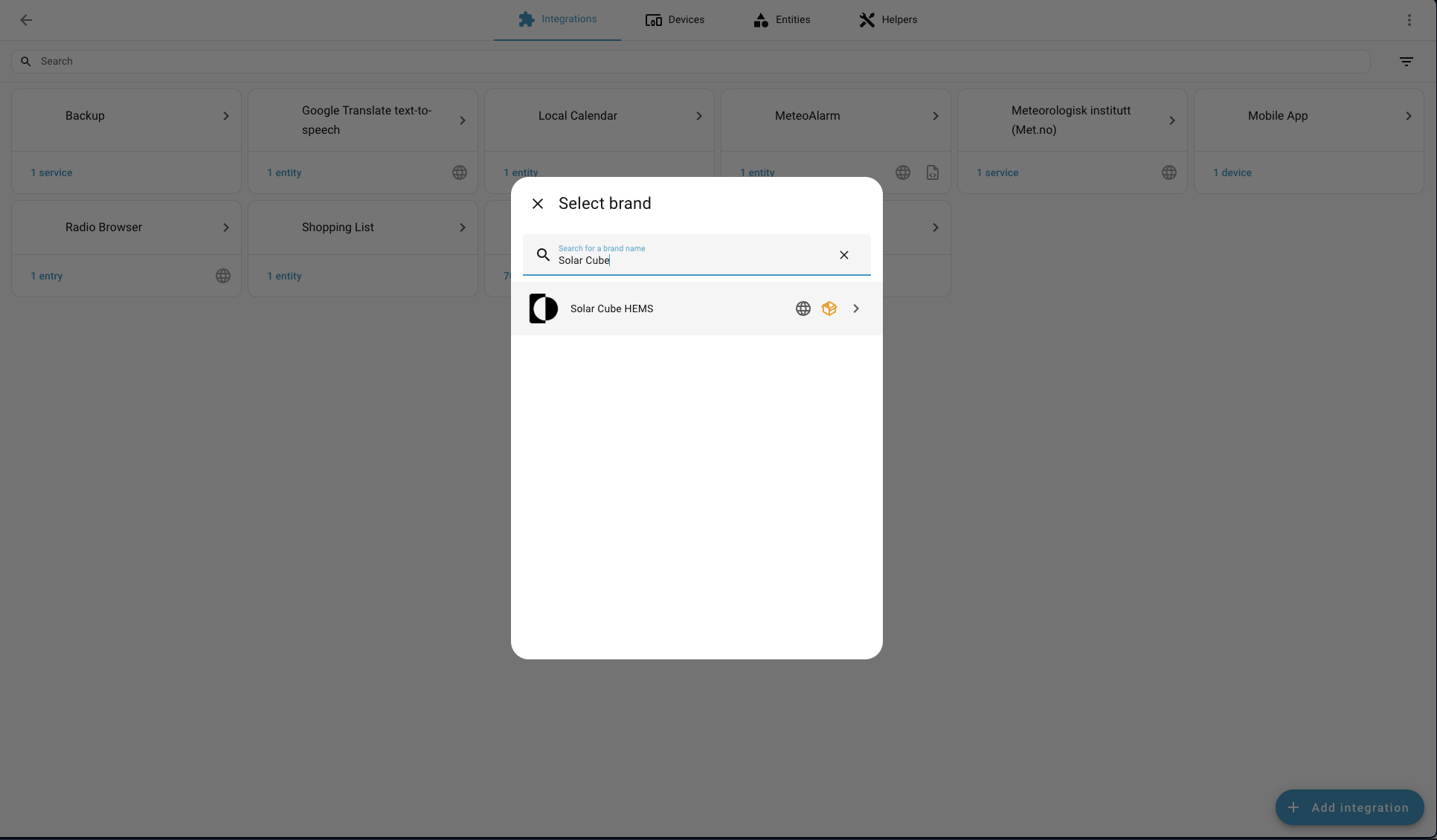Clear the brand name search text
The width and height of the screenshot is (1437, 840).
coord(844,255)
